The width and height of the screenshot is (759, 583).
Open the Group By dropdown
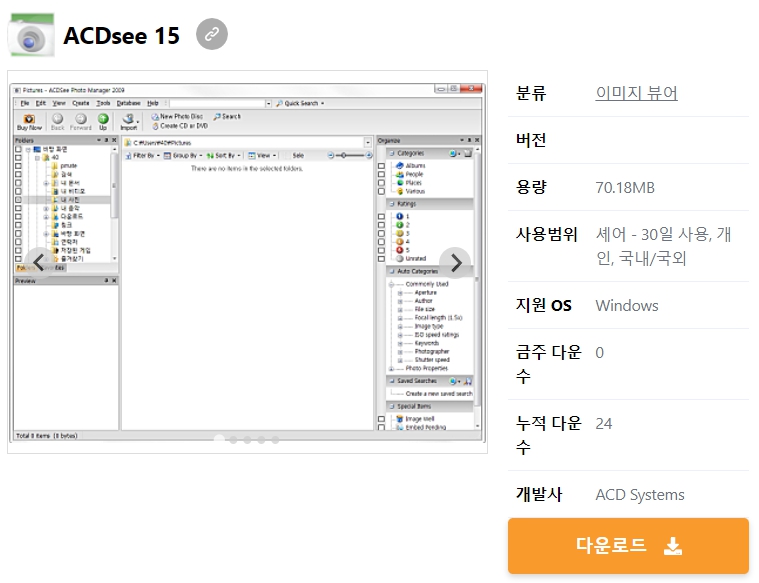(183, 155)
